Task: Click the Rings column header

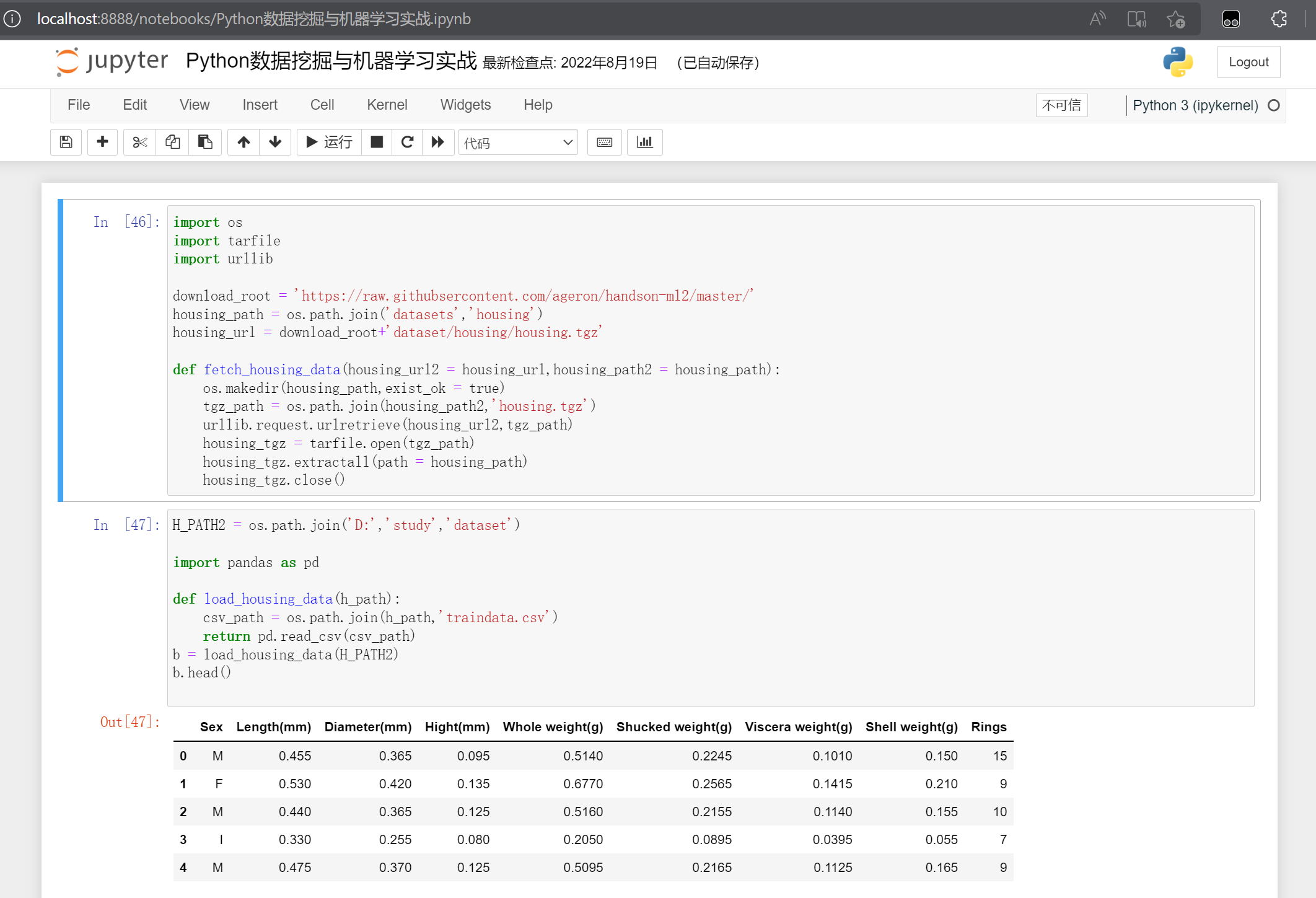Action: coord(989,727)
